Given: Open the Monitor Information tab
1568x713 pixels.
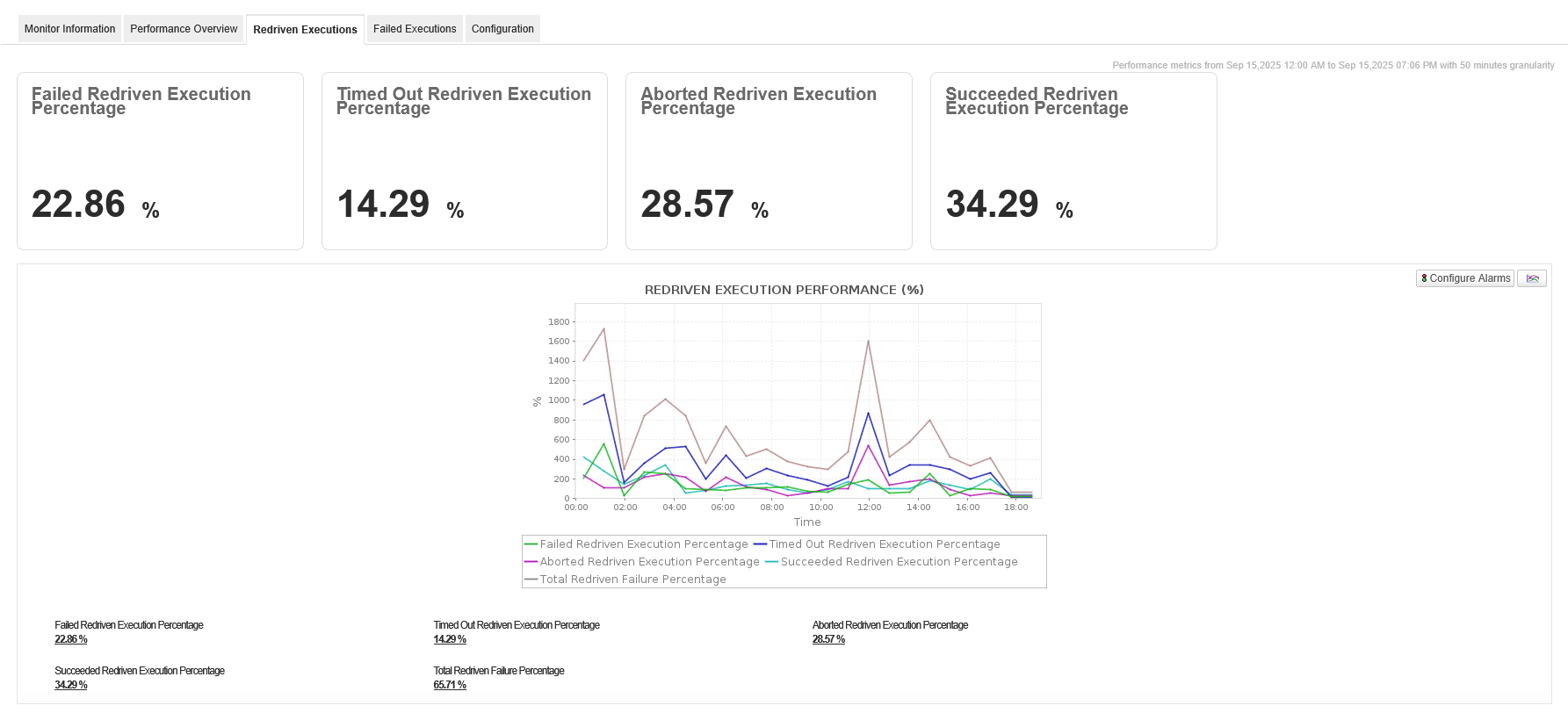Looking at the screenshot, I should point(69,29).
